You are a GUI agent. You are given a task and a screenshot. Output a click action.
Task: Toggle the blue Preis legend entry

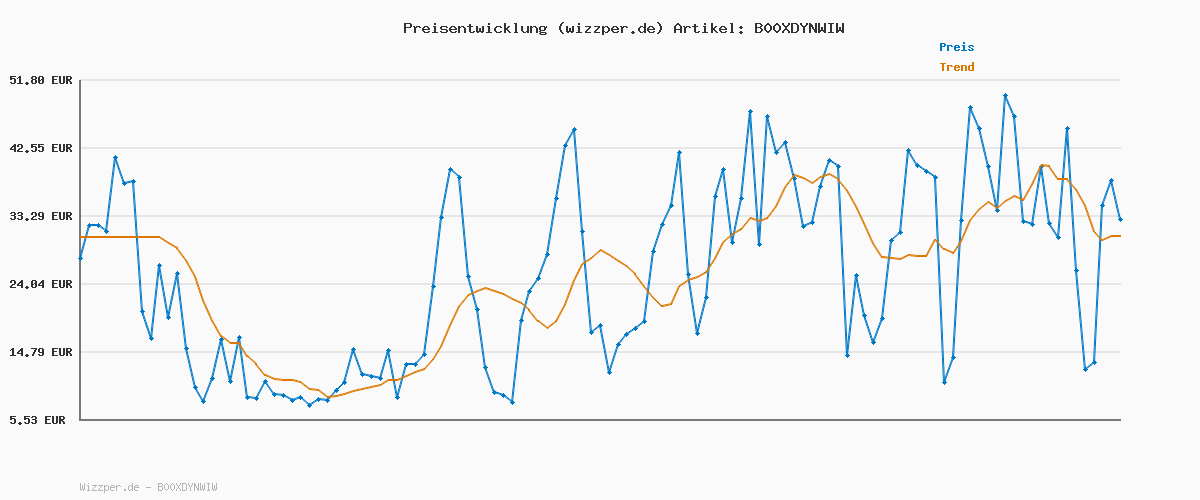point(956,47)
